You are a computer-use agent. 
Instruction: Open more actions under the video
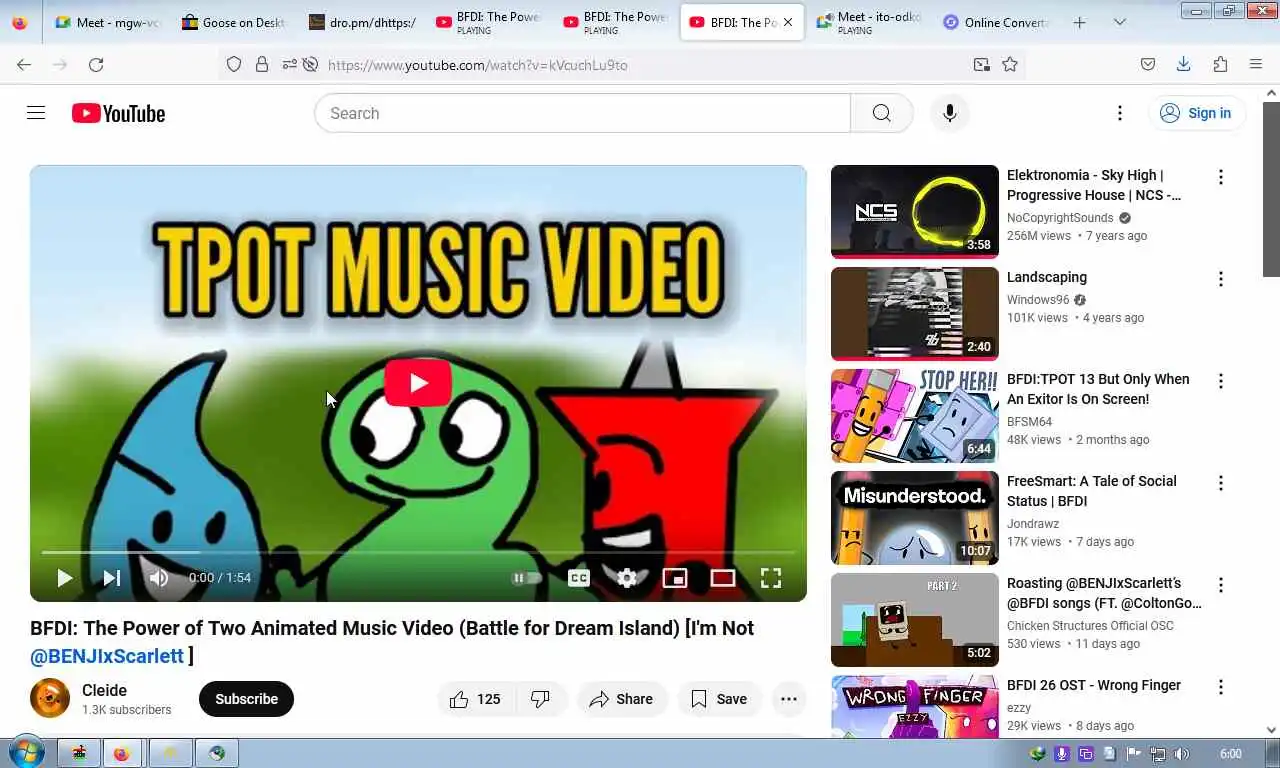click(x=789, y=699)
